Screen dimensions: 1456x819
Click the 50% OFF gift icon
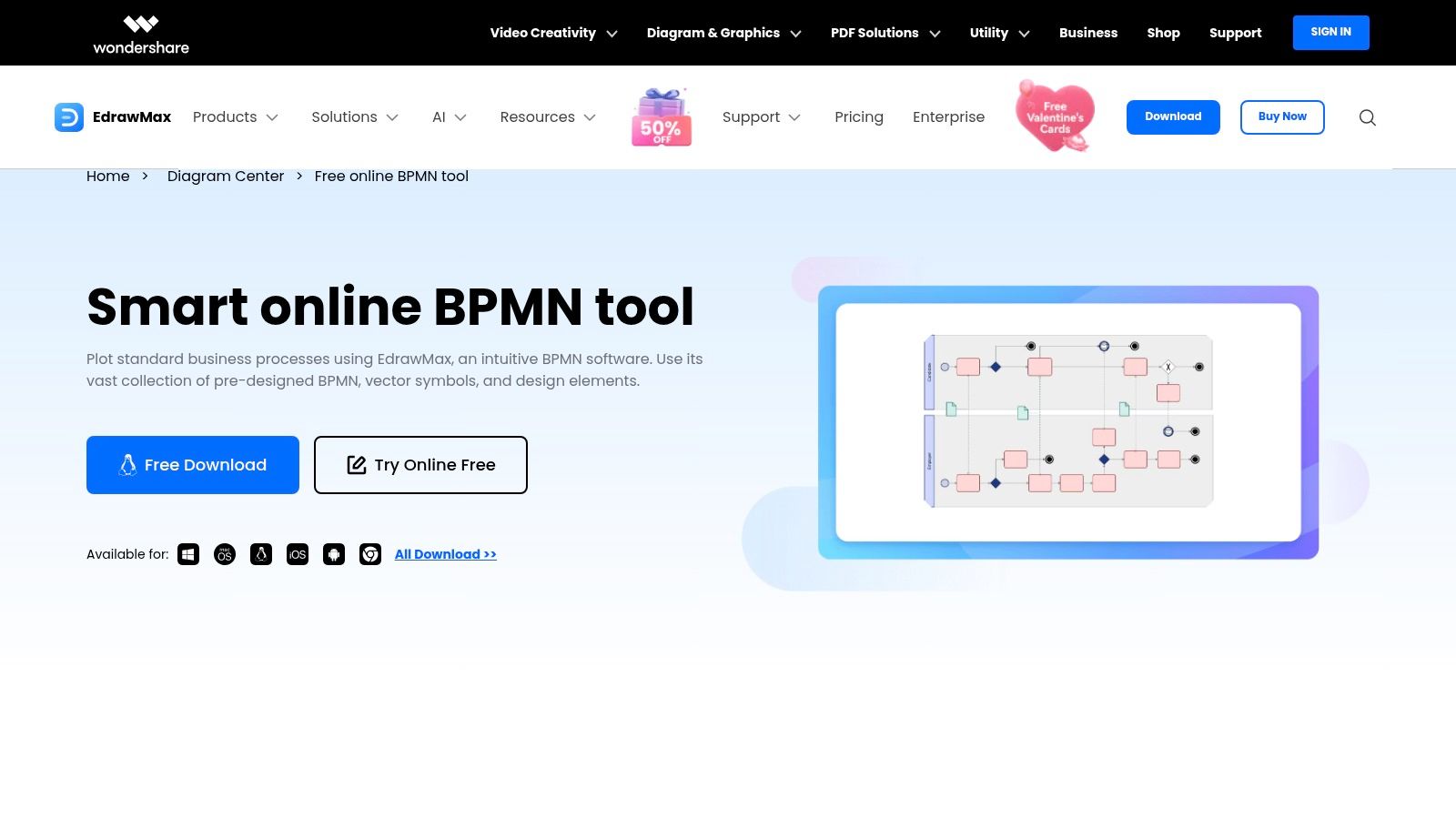pos(662,116)
